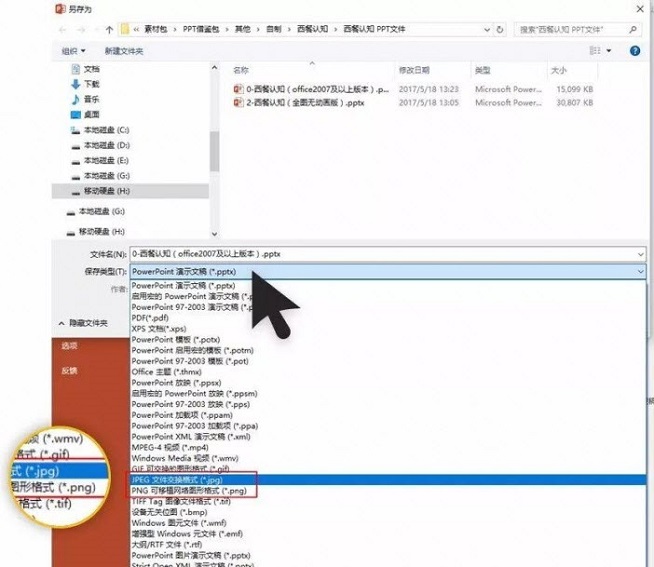This screenshot has height=567, width=654.
Task: Sort by 名称 column header
Action: click(x=241, y=70)
